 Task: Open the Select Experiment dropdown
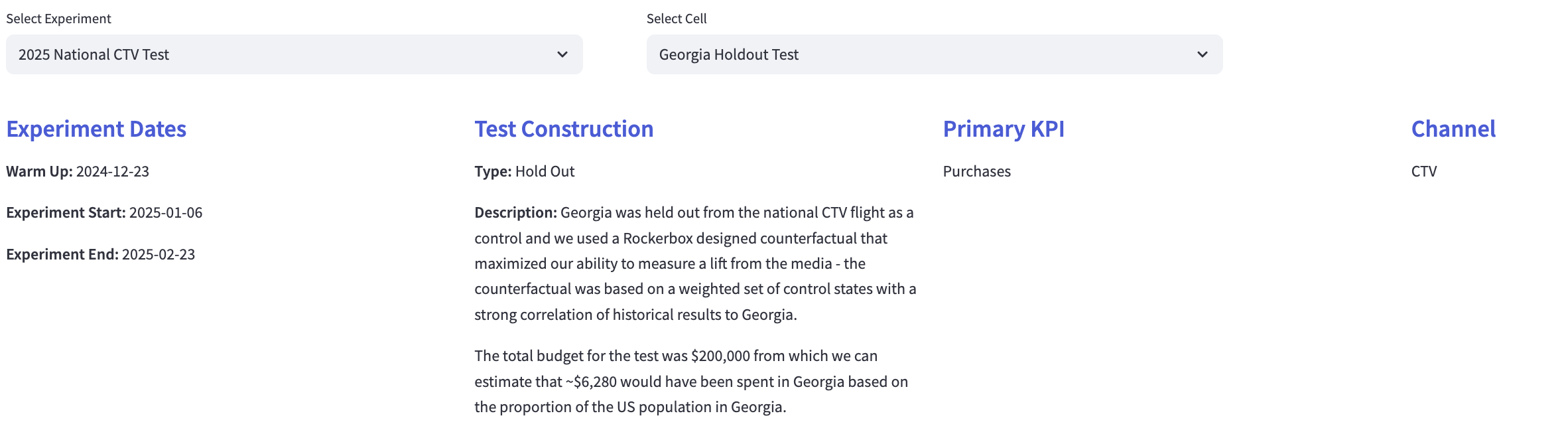pyautogui.click(x=294, y=54)
